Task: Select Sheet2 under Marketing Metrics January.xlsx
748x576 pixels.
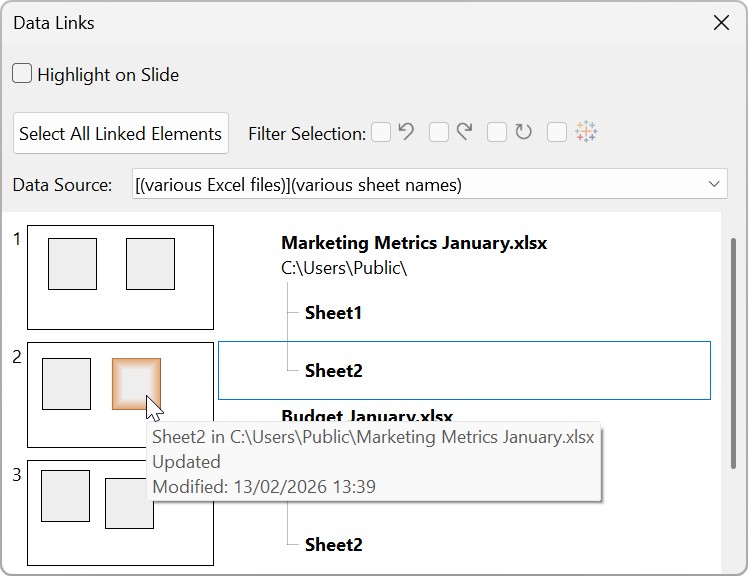Action: [x=333, y=371]
